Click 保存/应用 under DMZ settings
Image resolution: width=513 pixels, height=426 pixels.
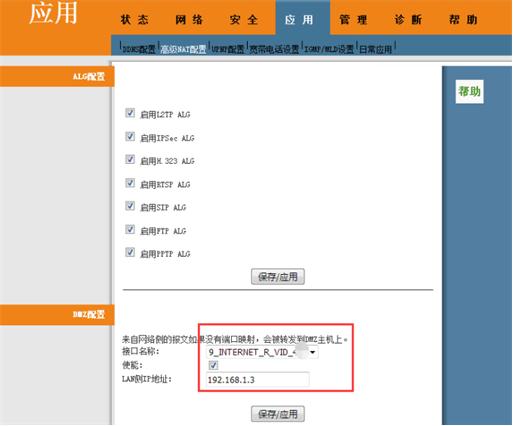(x=278, y=414)
